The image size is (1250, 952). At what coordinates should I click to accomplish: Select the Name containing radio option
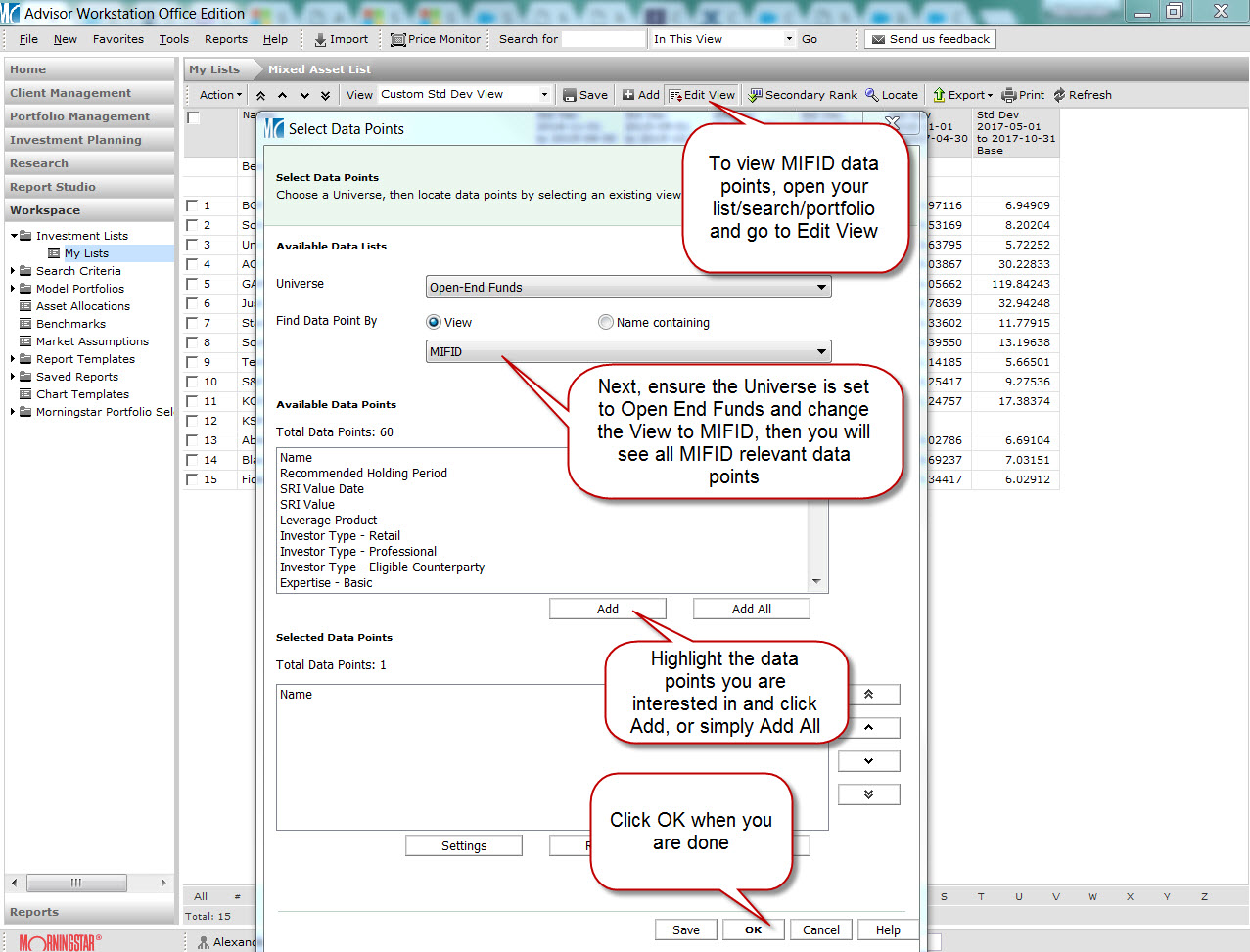(x=606, y=322)
